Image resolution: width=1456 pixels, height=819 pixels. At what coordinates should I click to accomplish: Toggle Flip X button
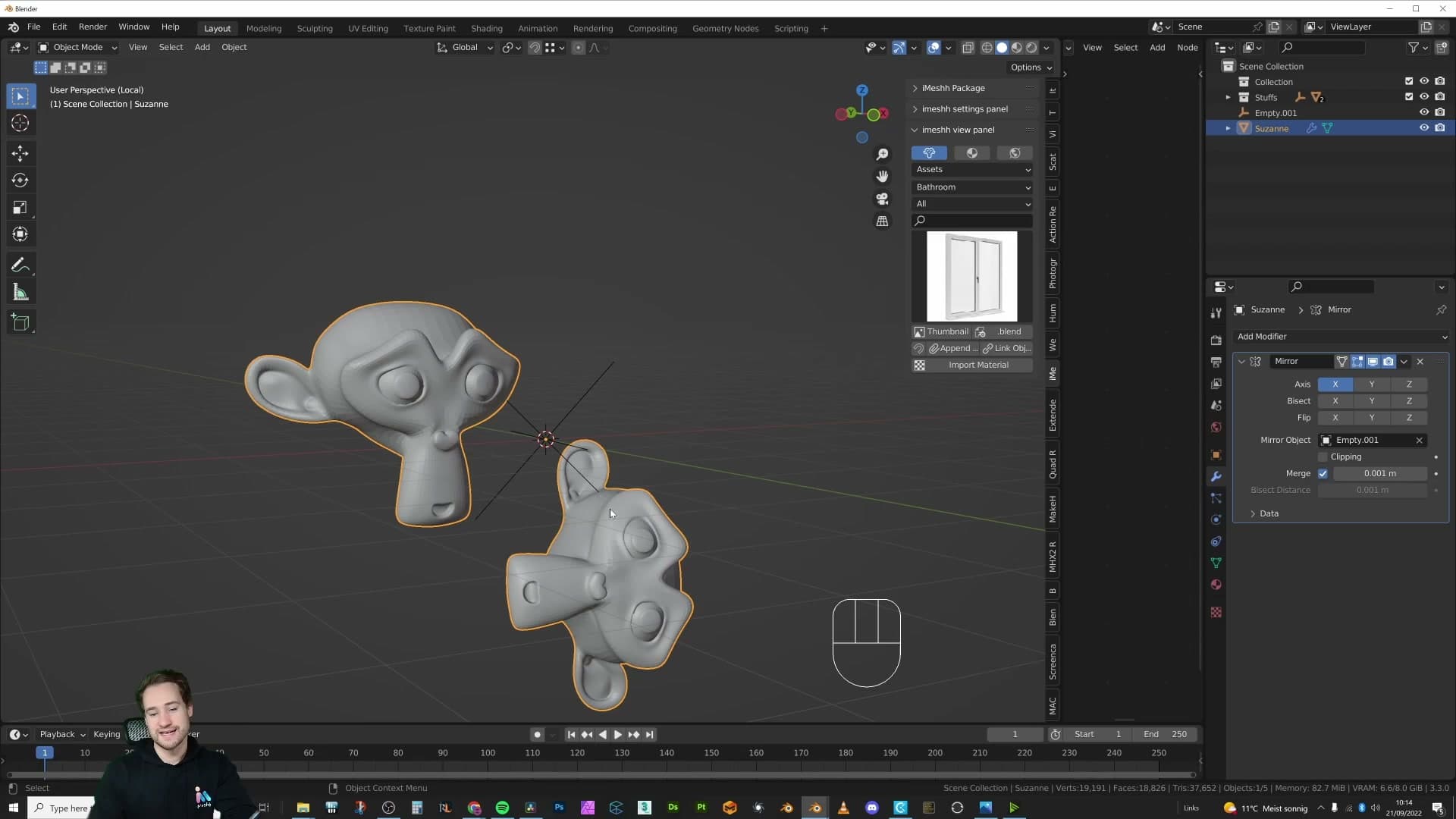coord(1335,418)
